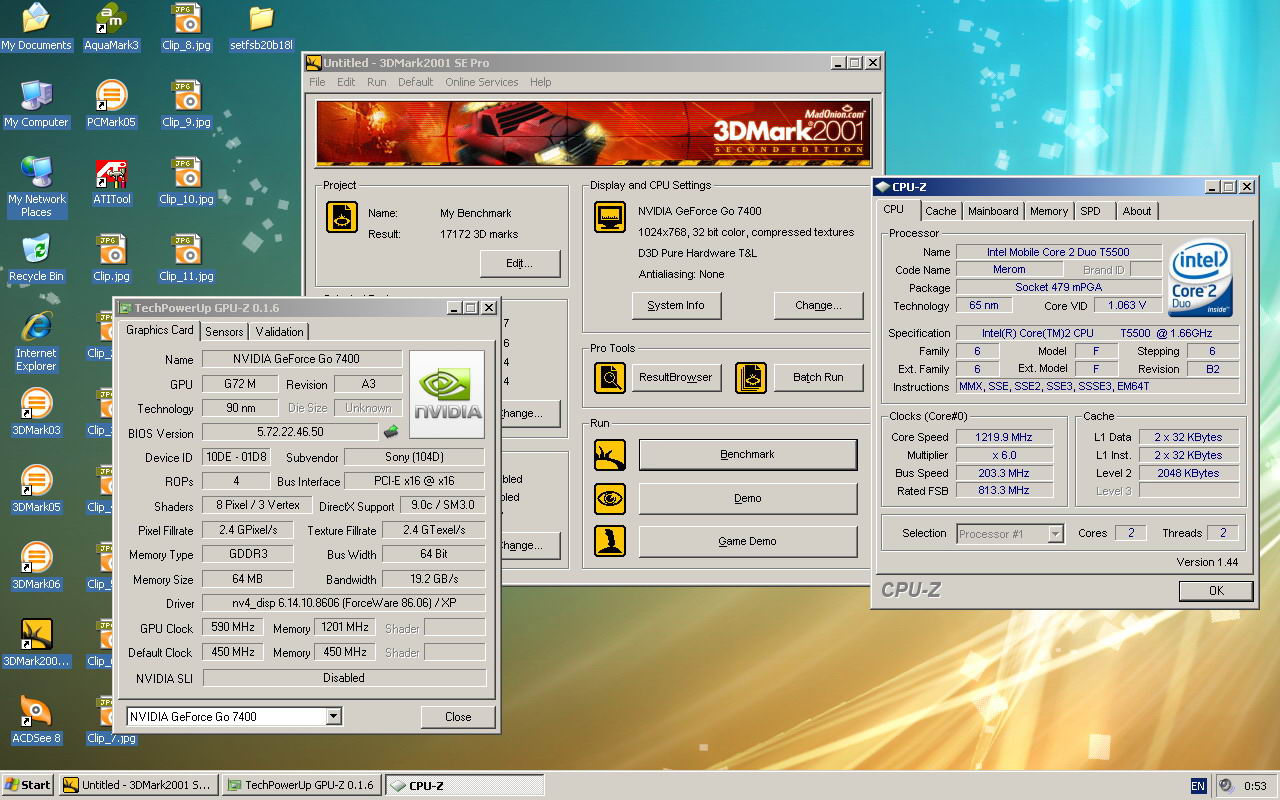Launch 3DMark06 desktop shortcut

[x=36, y=566]
